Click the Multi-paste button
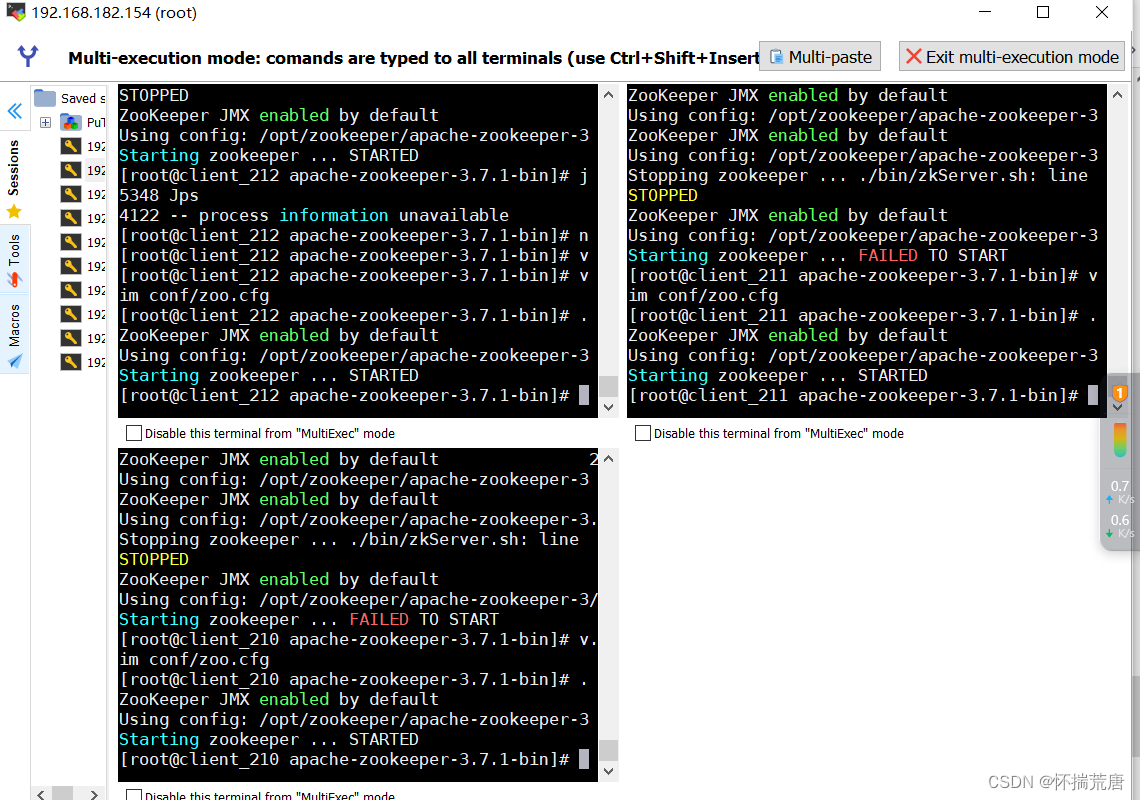This screenshot has width=1140, height=800. 819,56
